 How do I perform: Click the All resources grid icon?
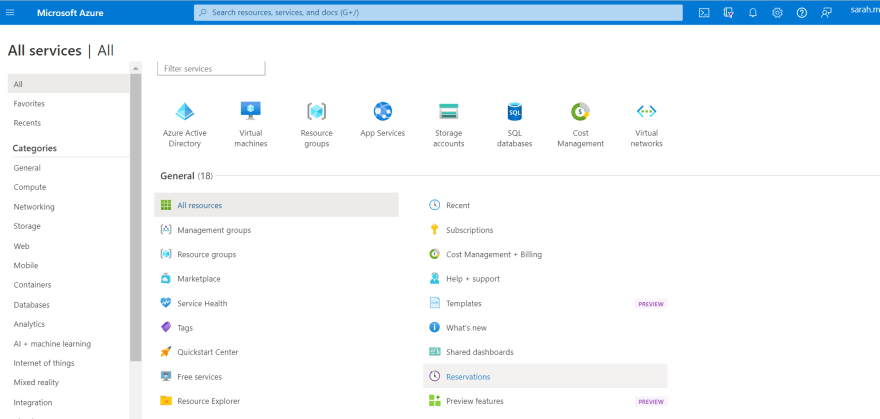166,205
